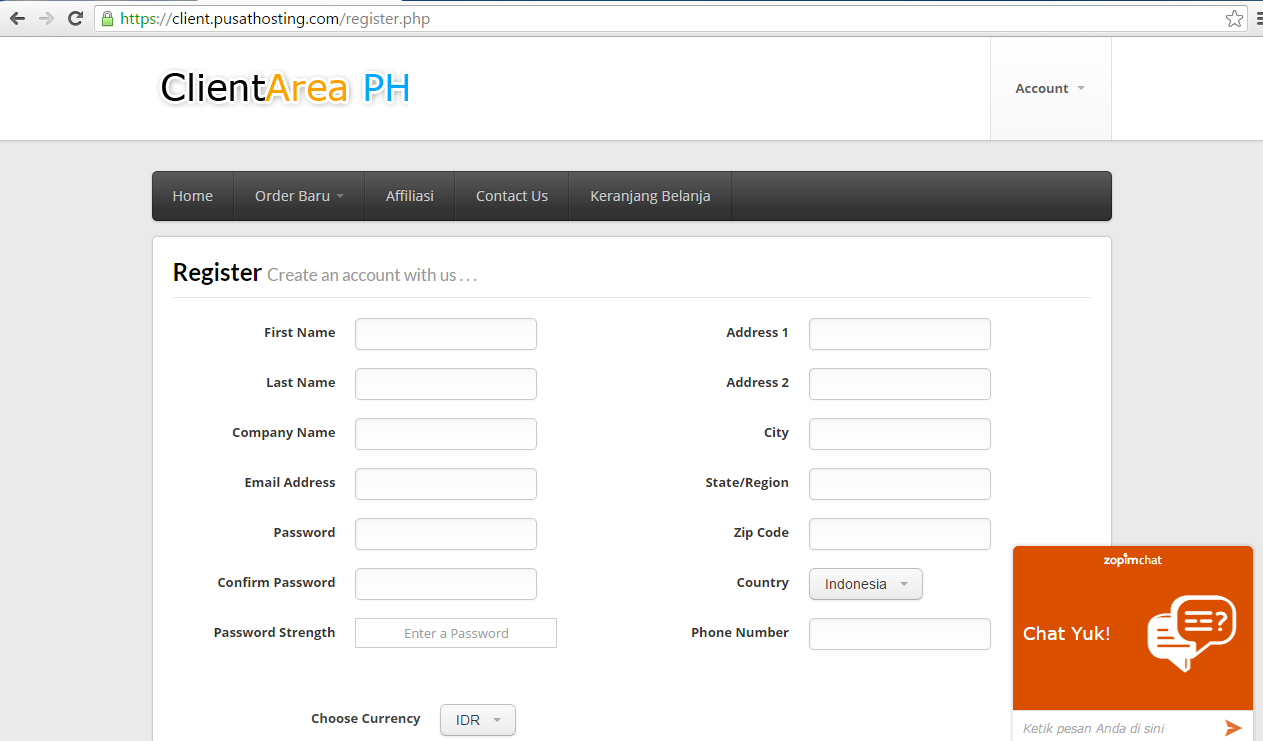This screenshot has width=1263, height=741.
Task: Go to the Affiliasi page
Action: point(409,195)
